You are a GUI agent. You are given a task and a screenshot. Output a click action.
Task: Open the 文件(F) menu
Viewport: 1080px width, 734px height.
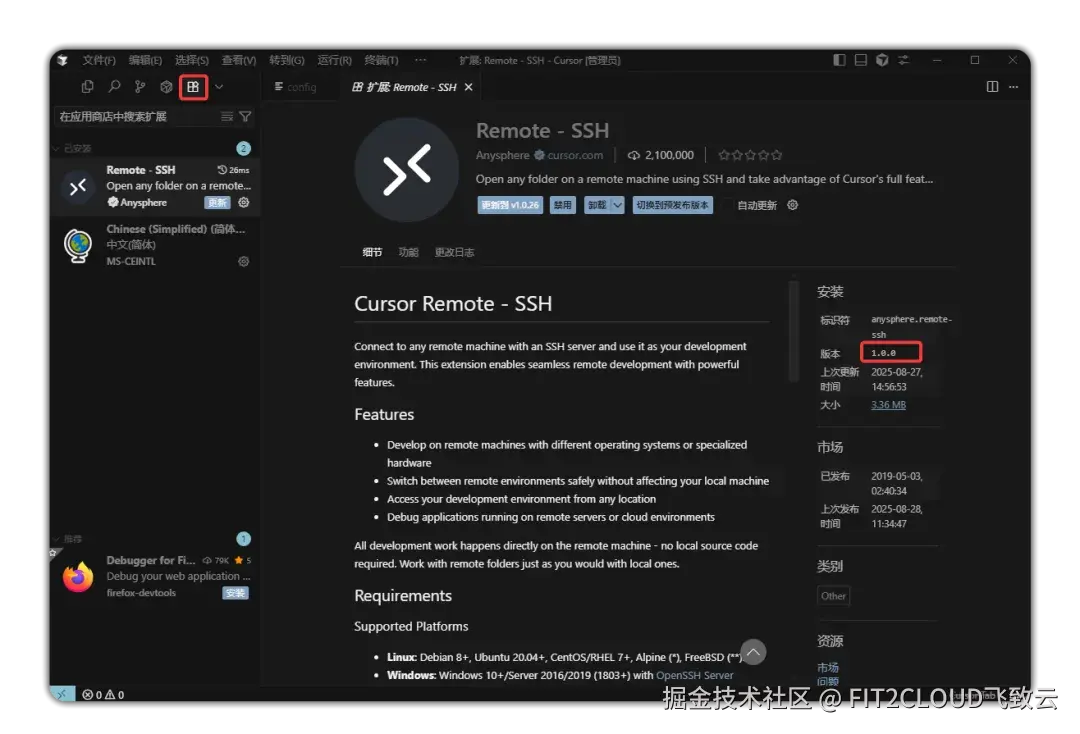pos(99,61)
